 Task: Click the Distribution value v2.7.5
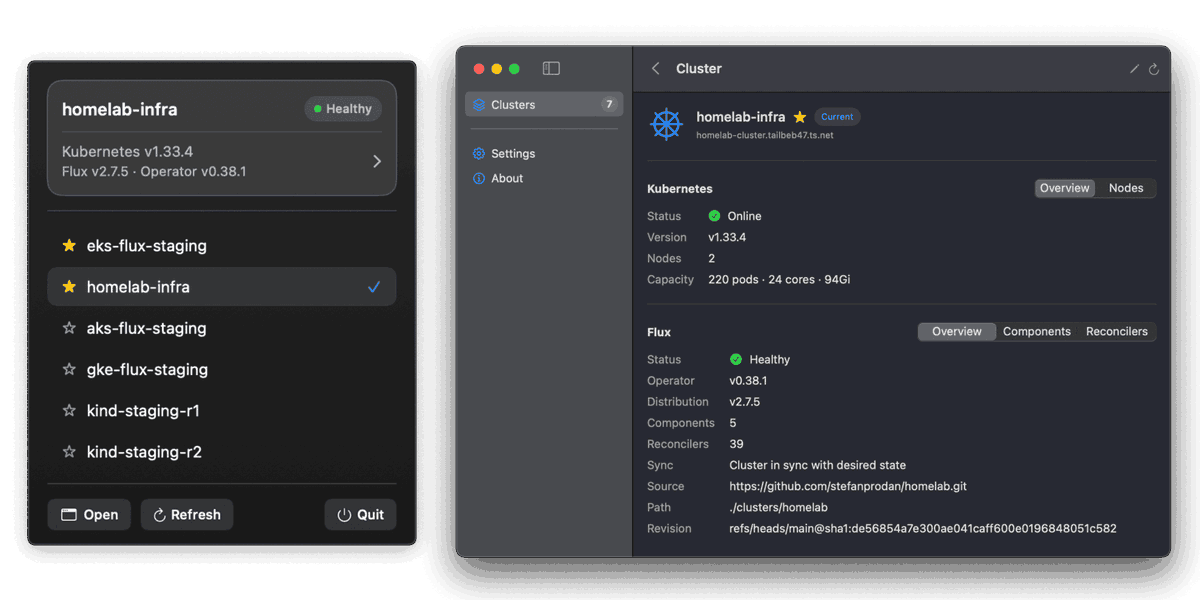tap(745, 402)
